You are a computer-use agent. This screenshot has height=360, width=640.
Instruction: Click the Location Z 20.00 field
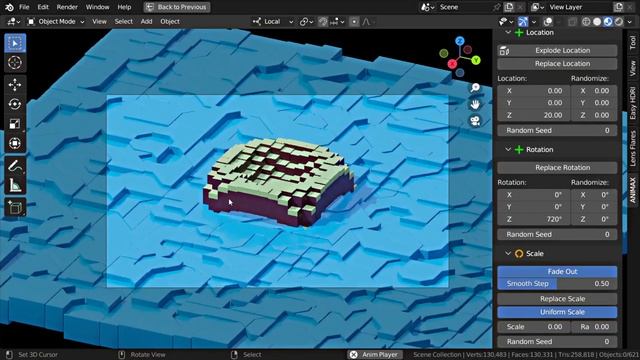point(533,115)
